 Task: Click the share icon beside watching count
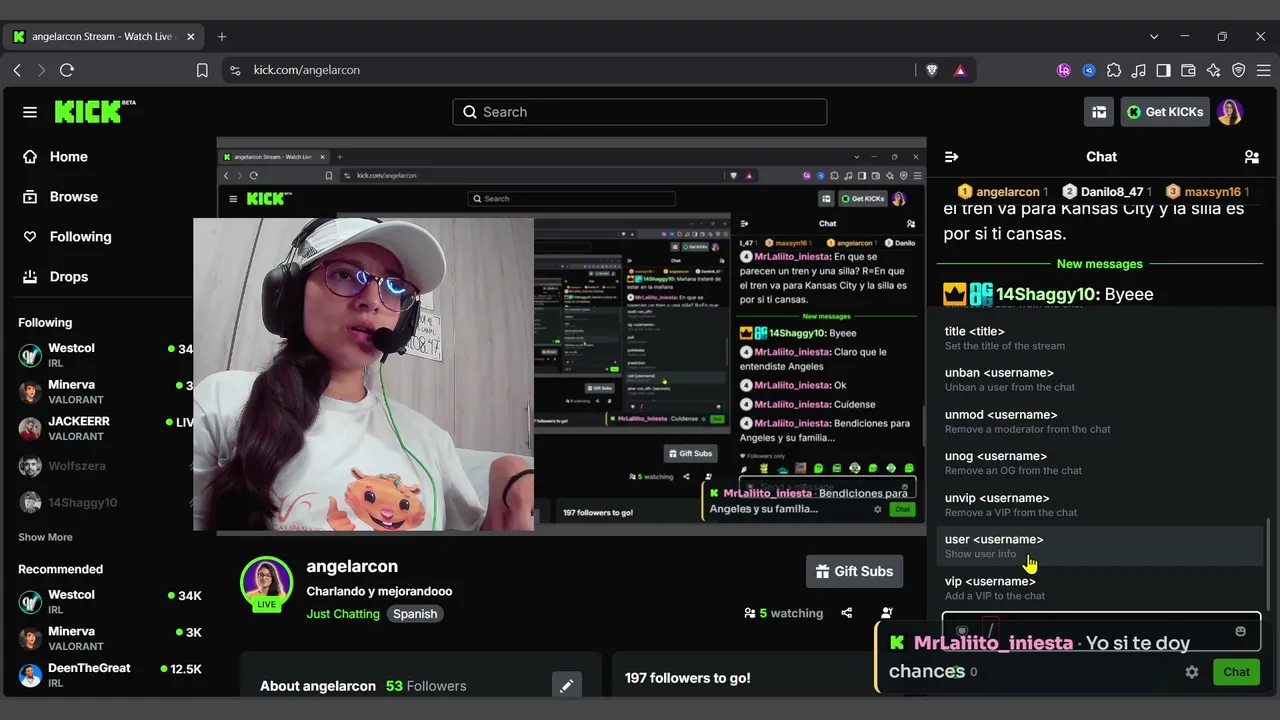tap(847, 613)
